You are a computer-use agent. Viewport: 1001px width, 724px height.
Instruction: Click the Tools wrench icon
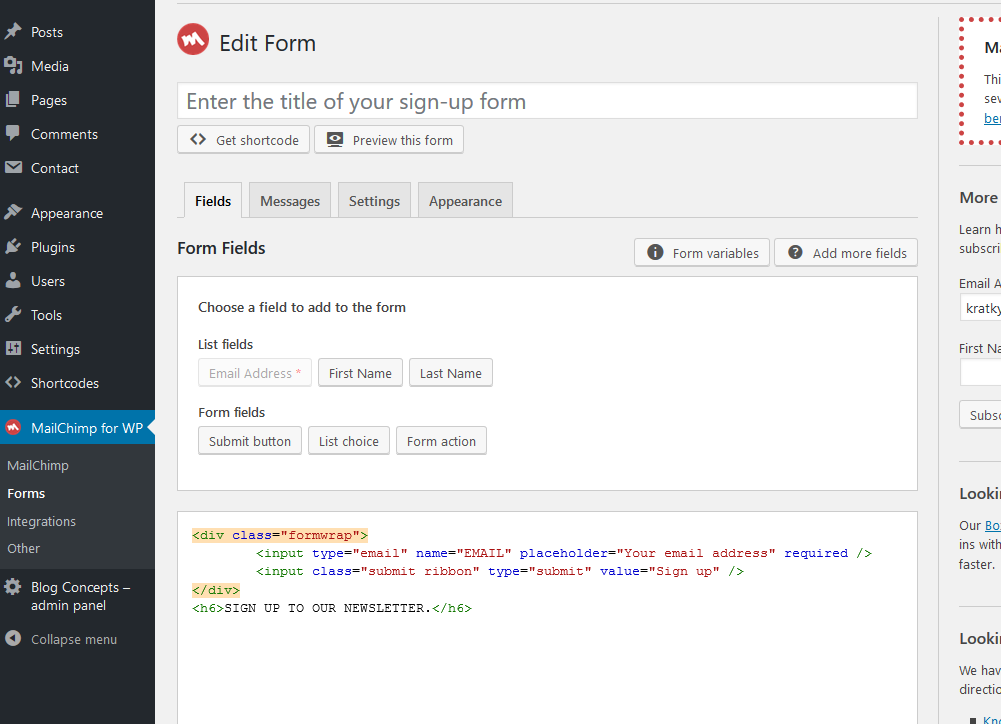13,315
